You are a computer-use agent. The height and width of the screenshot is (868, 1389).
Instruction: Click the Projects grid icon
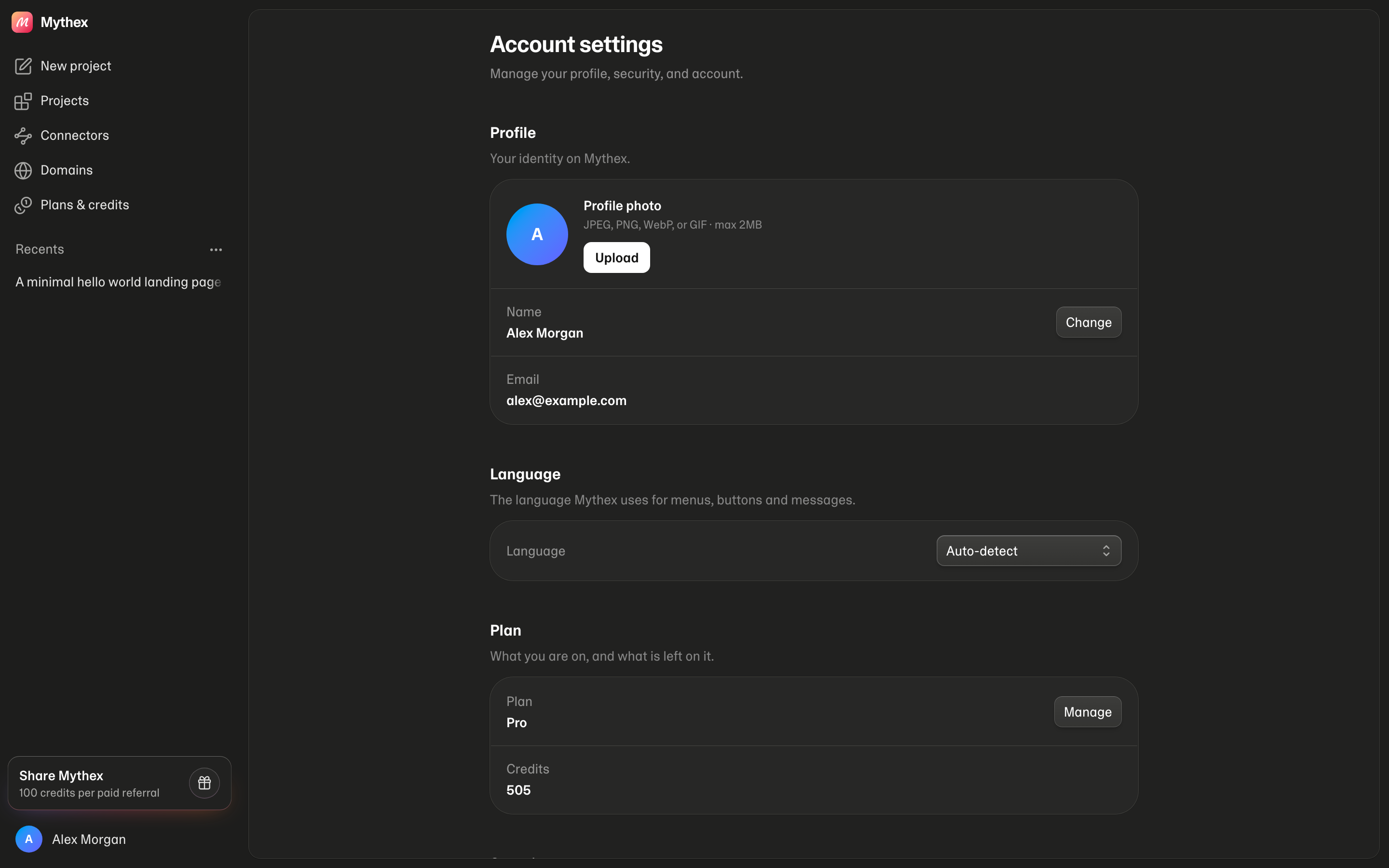coord(23,101)
